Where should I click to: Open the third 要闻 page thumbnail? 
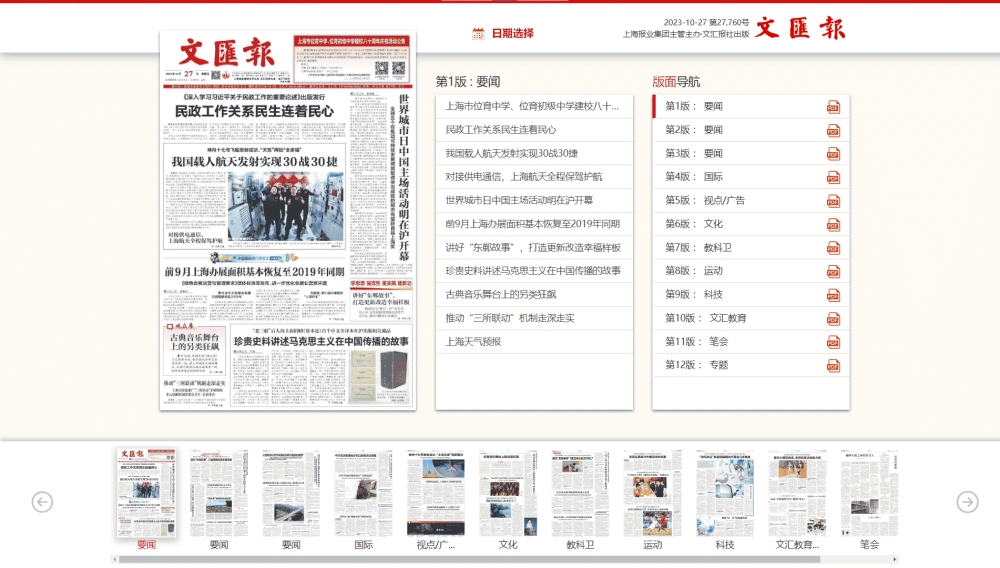coord(291,492)
